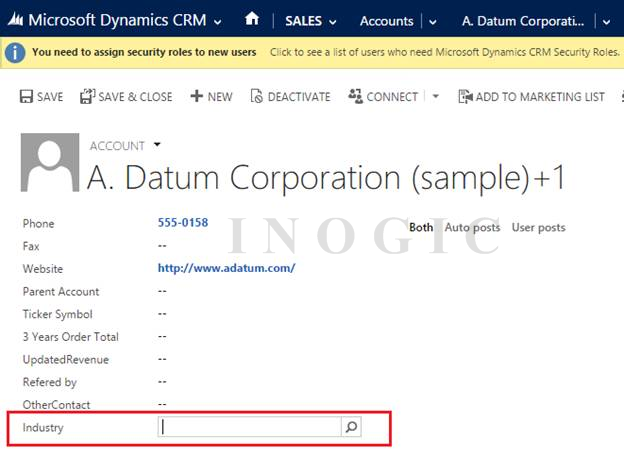This screenshot has height=456, width=624.
Task: Click 'You need to assign security roles' message
Action: [144, 52]
